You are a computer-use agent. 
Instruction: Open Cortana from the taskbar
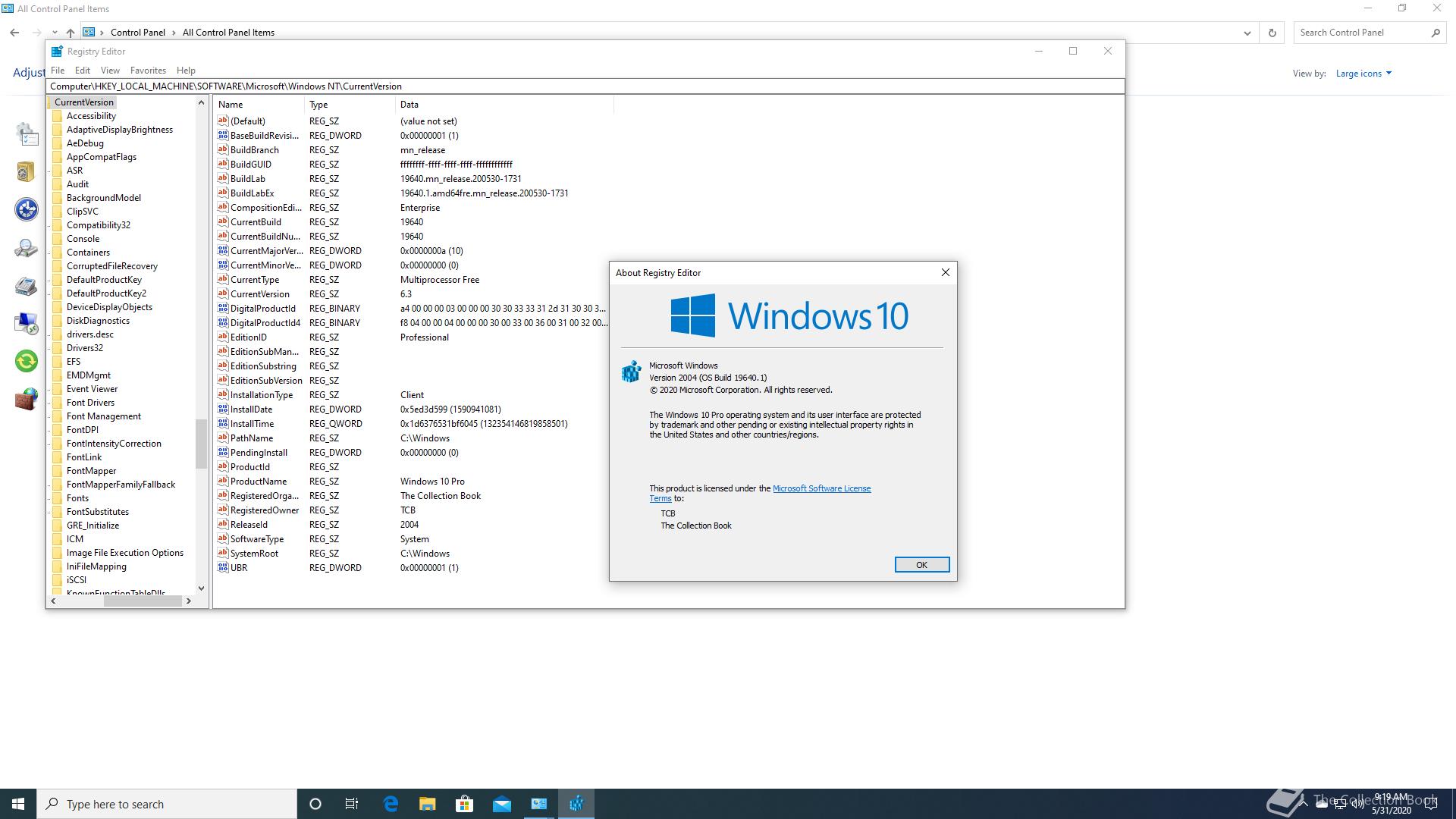(x=315, y=804)
